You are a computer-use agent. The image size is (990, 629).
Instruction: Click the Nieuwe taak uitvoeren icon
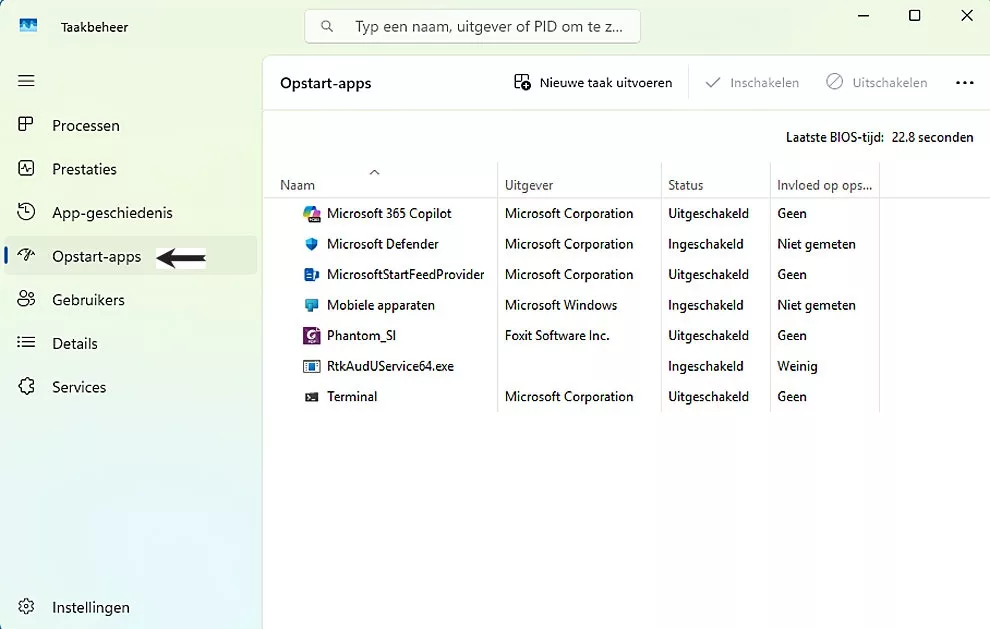pyautogui.click(x=522, y=82)
